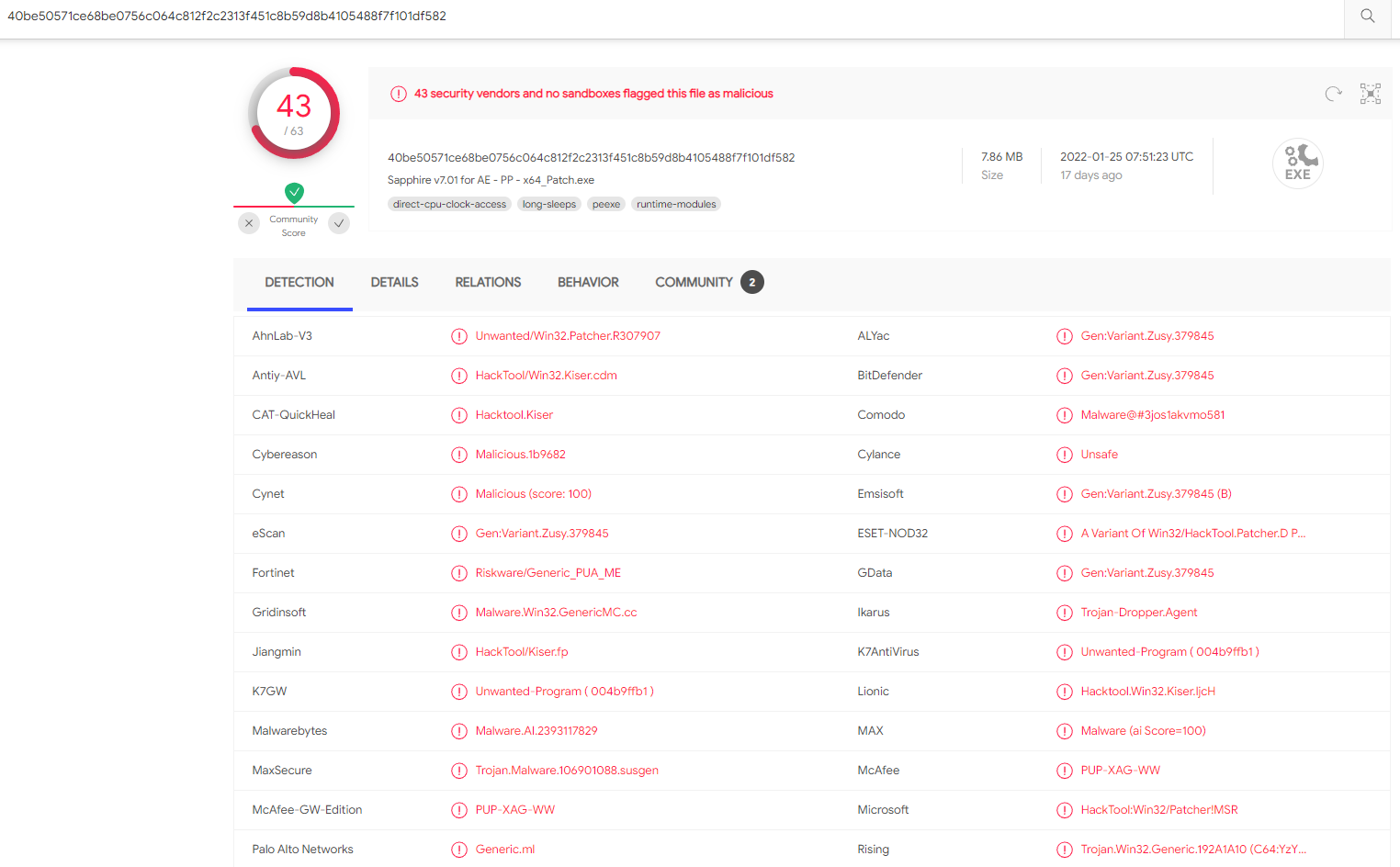Open the RELATIONS tab
This screenshot has width=1400, height=867.
coord(488,283)
